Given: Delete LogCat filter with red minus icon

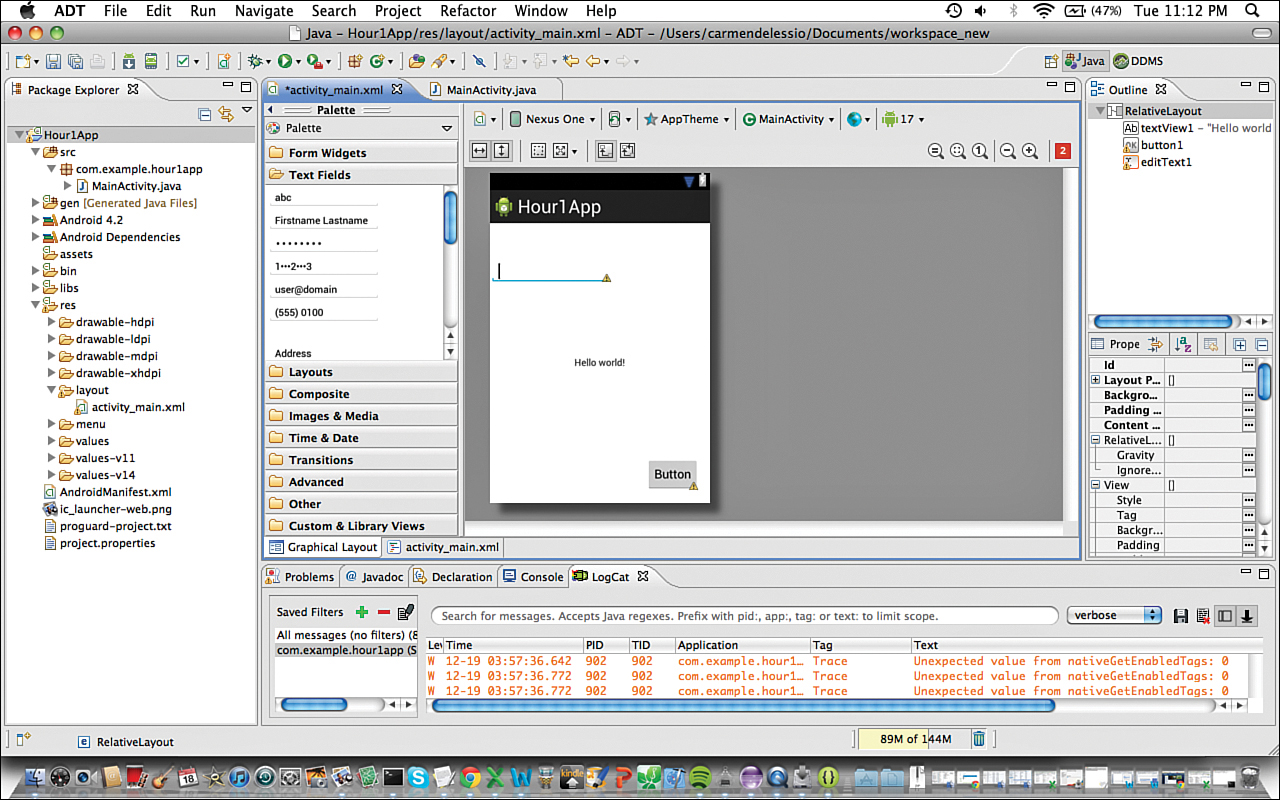Looking at the screenshot, I should point(384,612).
